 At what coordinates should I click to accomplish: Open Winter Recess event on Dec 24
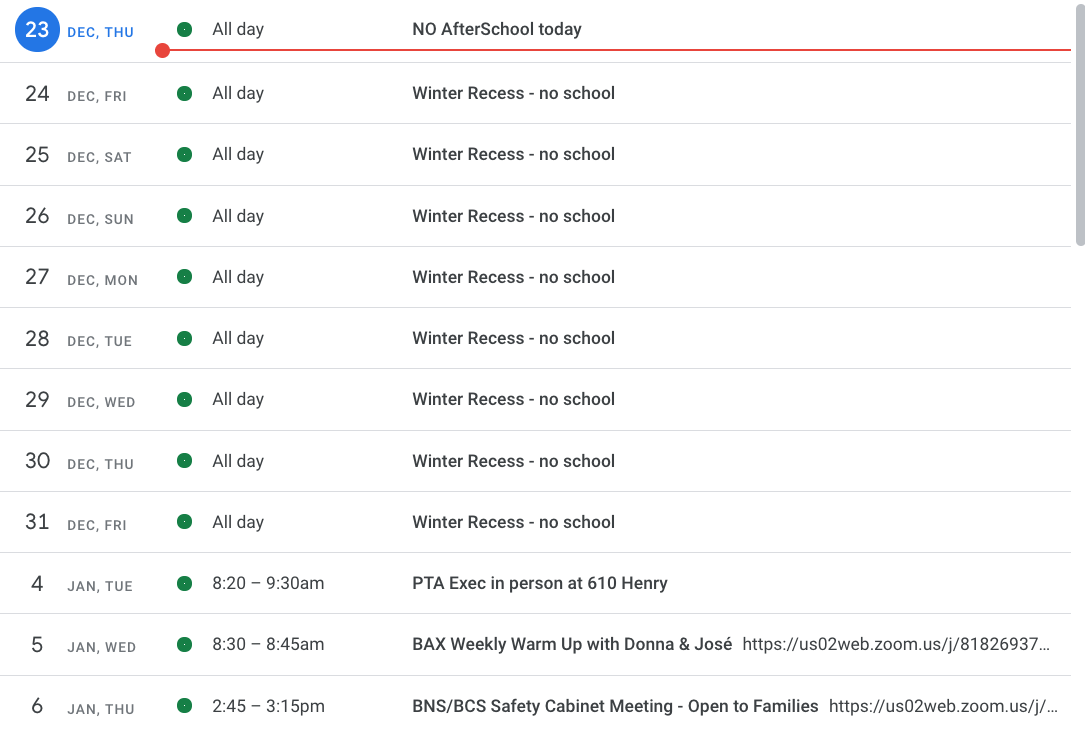click(x=513, y=93)
